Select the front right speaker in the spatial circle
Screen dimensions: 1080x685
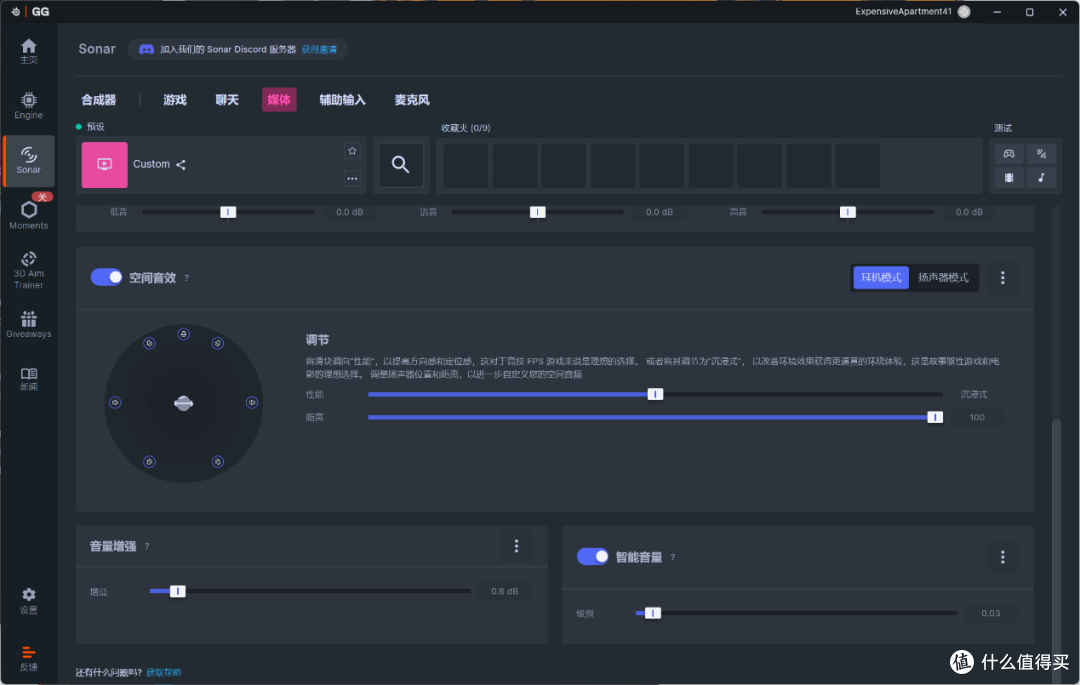pyautogui.click(x=218, y=343)
